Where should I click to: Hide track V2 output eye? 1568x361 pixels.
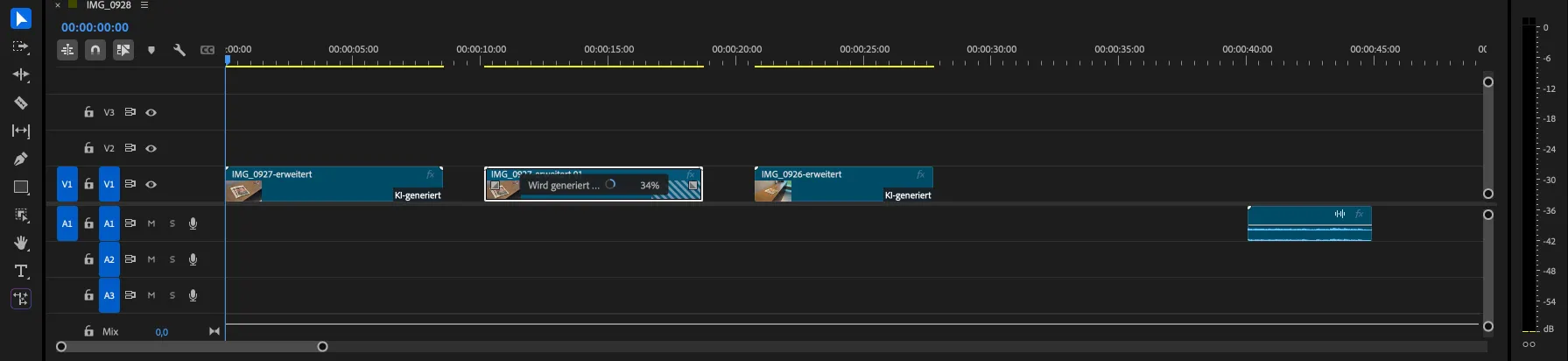point(151,148)
